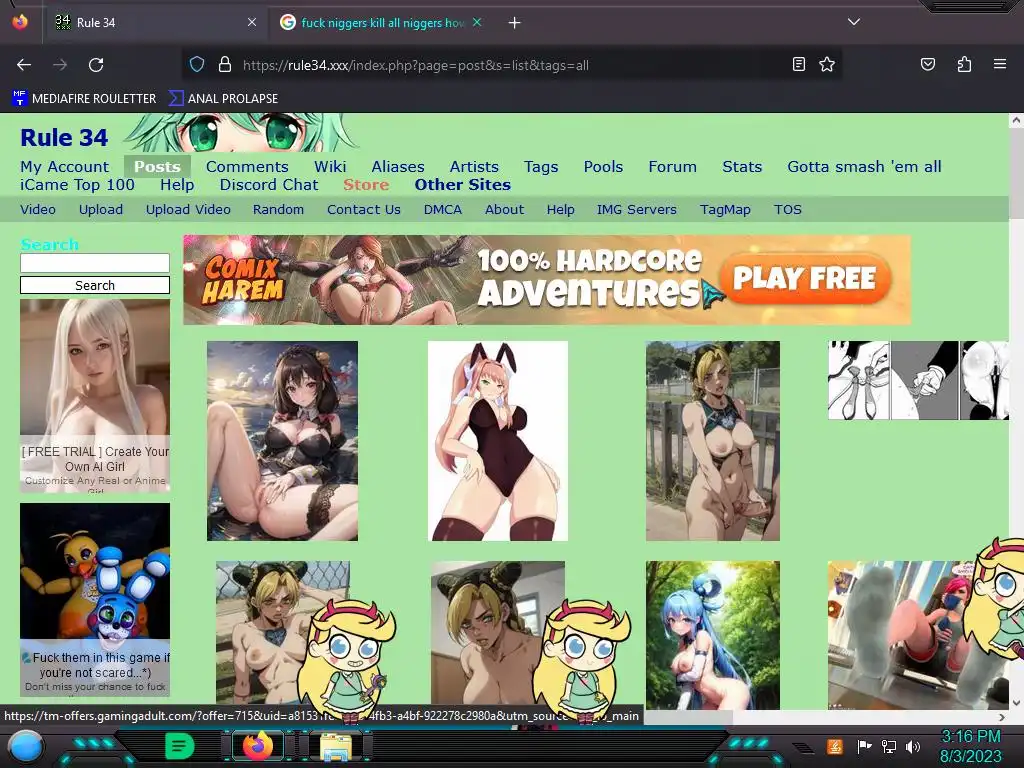Open the network tray icon
This screenshot has height=768, width=1024.
pyautogui.click(x=889, y=746)
